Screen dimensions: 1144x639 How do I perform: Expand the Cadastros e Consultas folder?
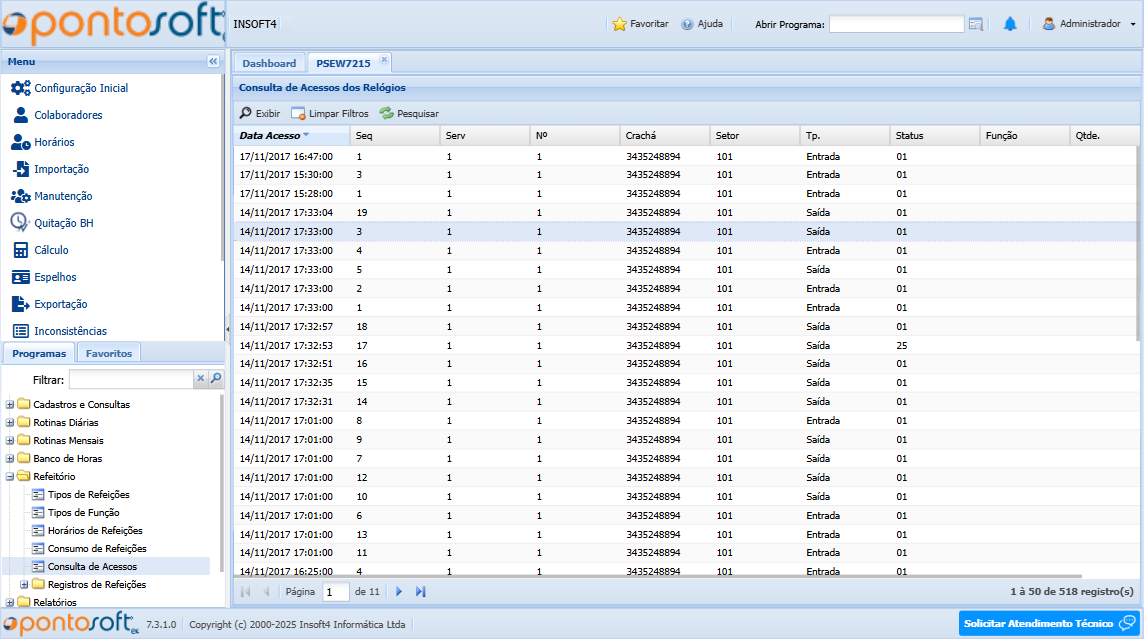point(10,405)
